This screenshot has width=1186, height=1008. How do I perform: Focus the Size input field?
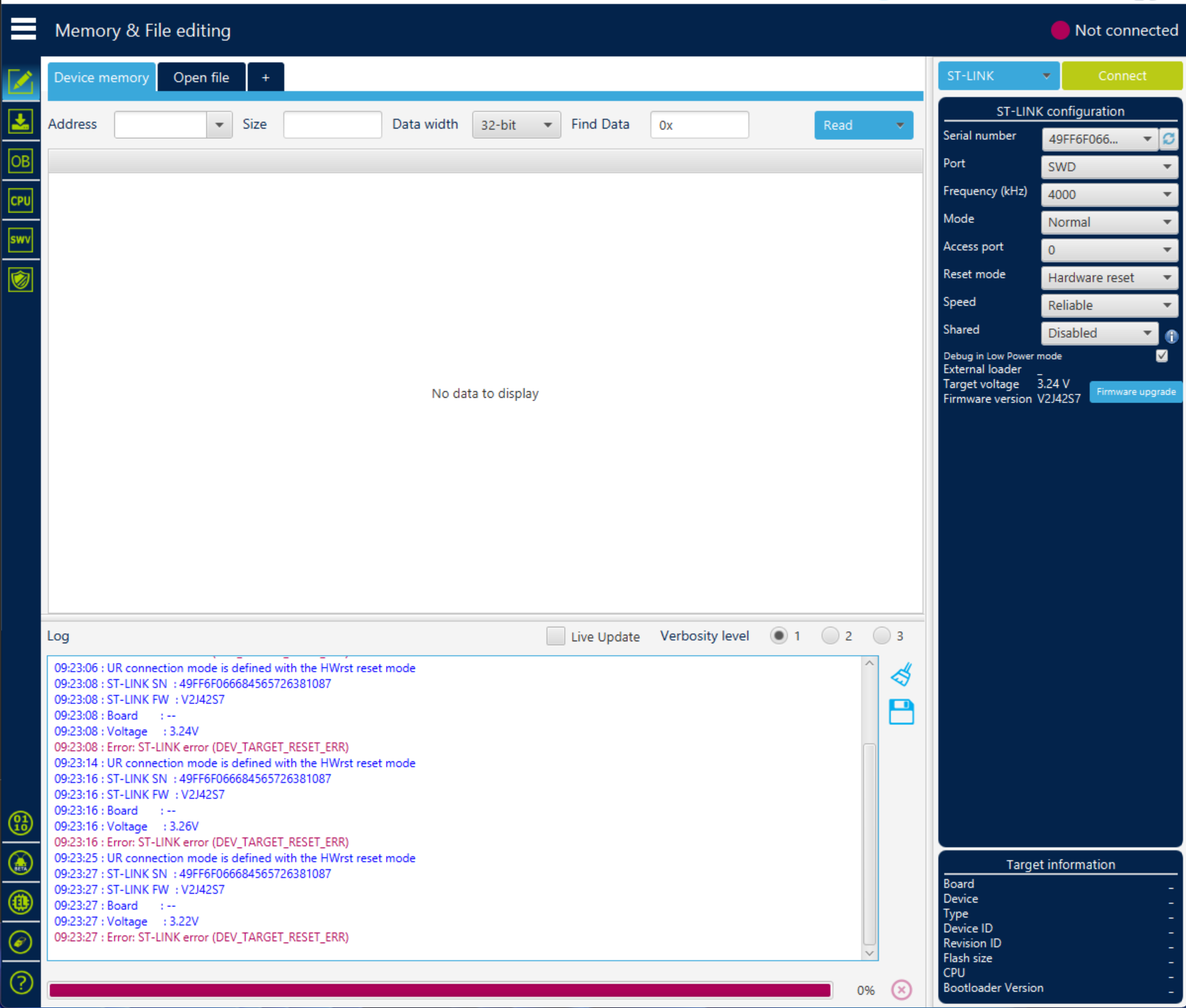(332, 125)
